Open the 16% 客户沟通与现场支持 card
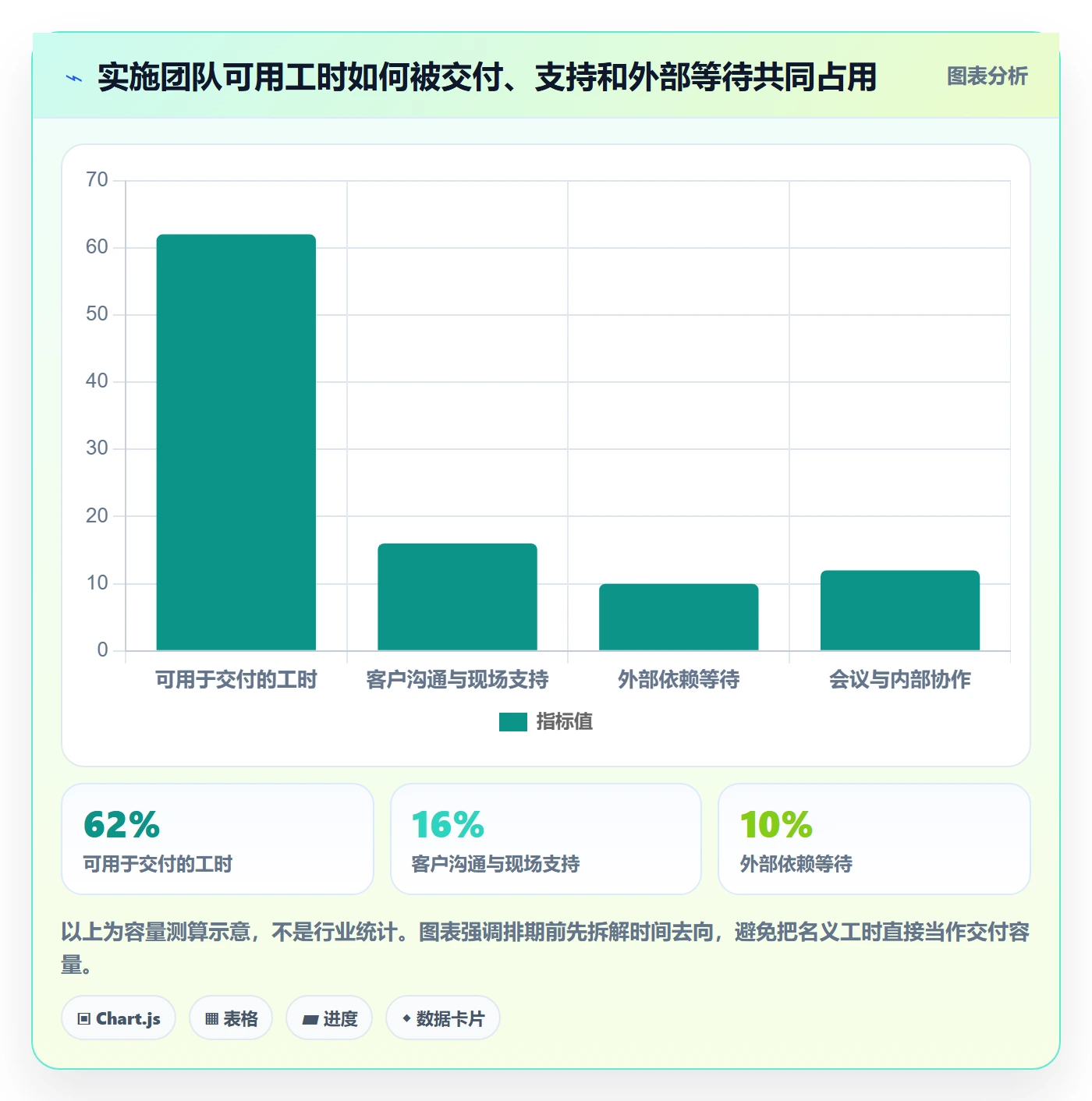 pyautogui.click(x=546, y=839)
